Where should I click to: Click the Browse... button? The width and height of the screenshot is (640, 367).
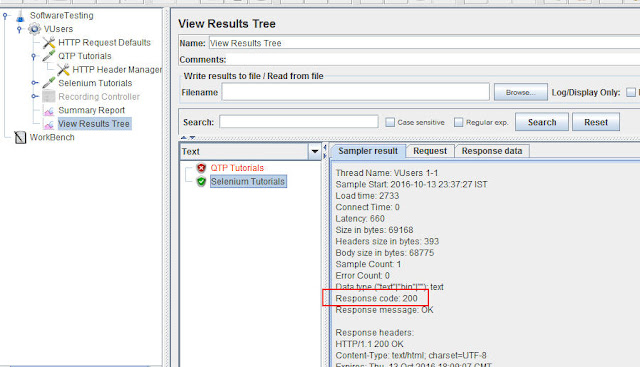pyautogui.click(x=520, y=92)
